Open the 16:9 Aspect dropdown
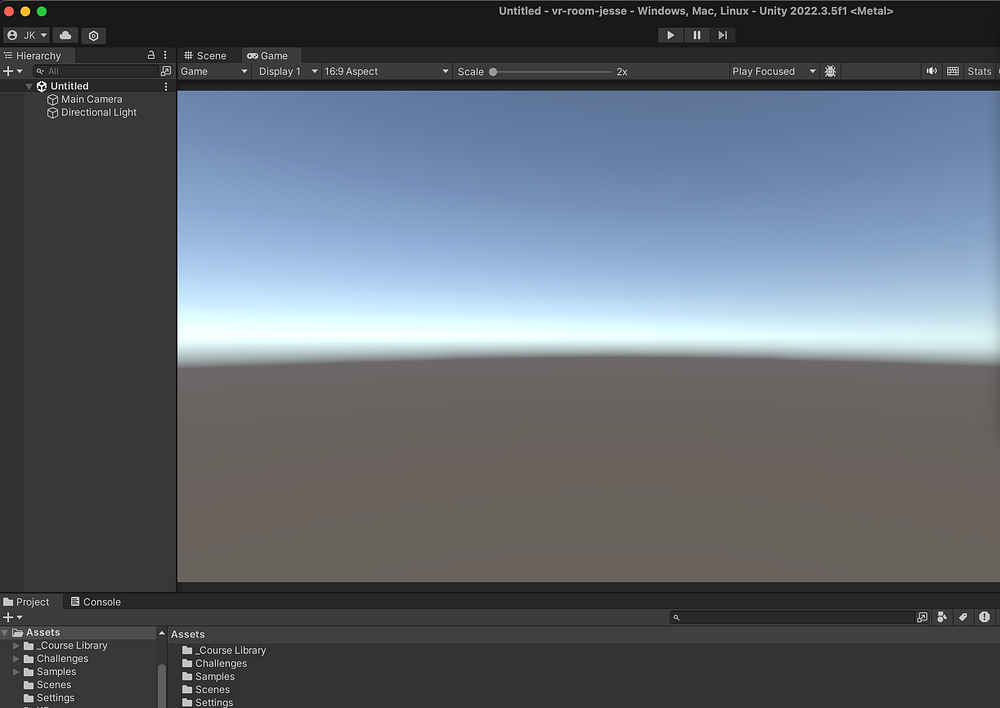 point(386,71)
